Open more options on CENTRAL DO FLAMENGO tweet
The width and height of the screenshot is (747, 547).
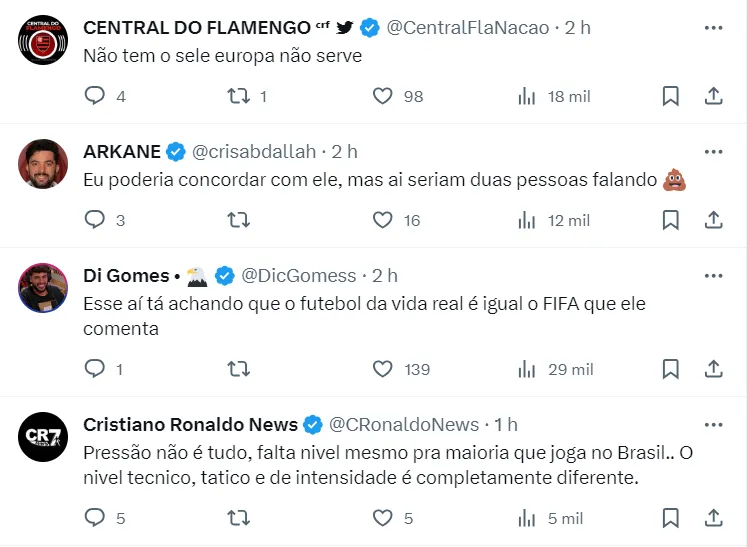(713, 28)
